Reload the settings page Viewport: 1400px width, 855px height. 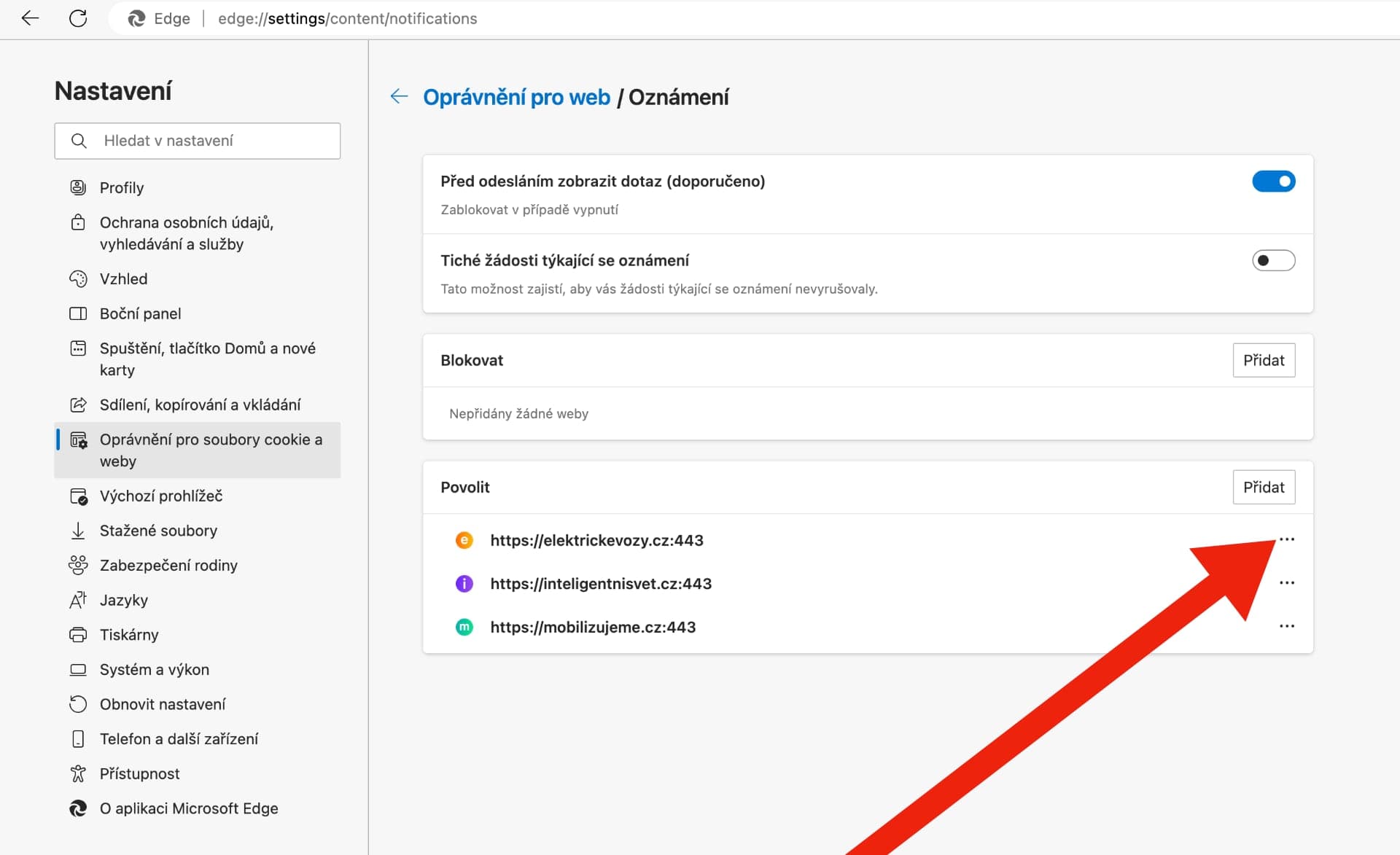78,18
